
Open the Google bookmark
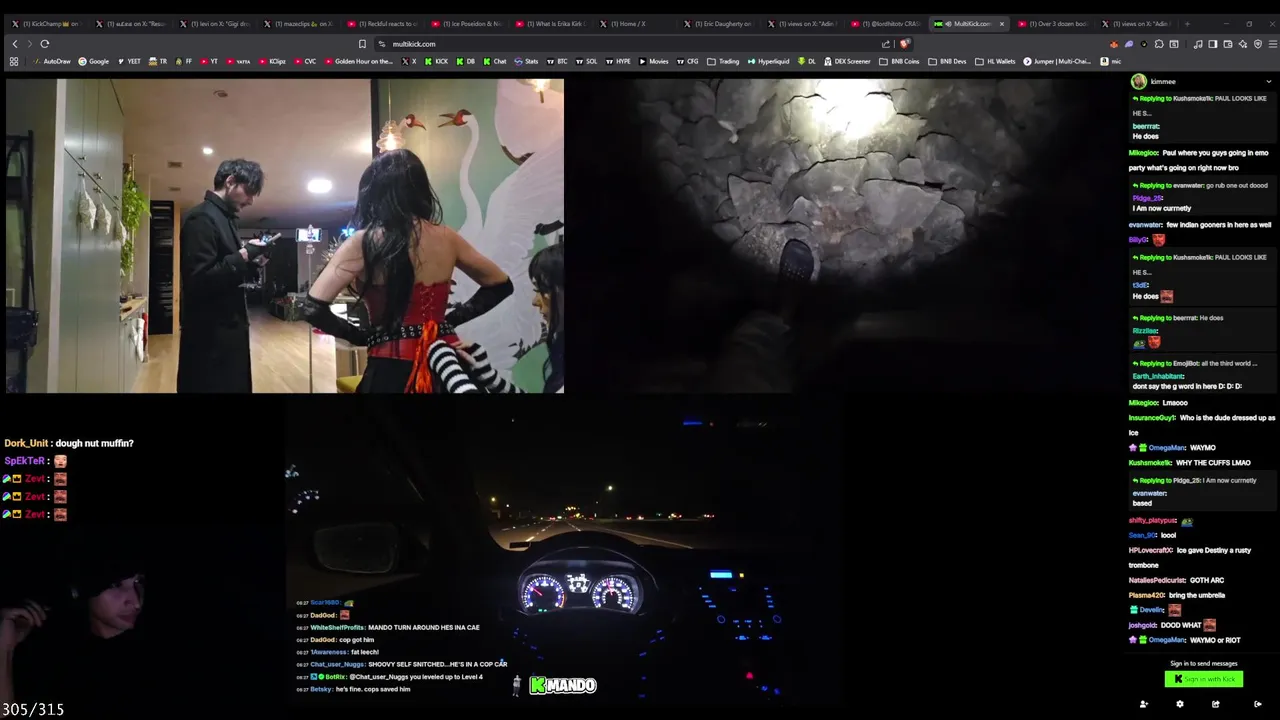point(93,61)
